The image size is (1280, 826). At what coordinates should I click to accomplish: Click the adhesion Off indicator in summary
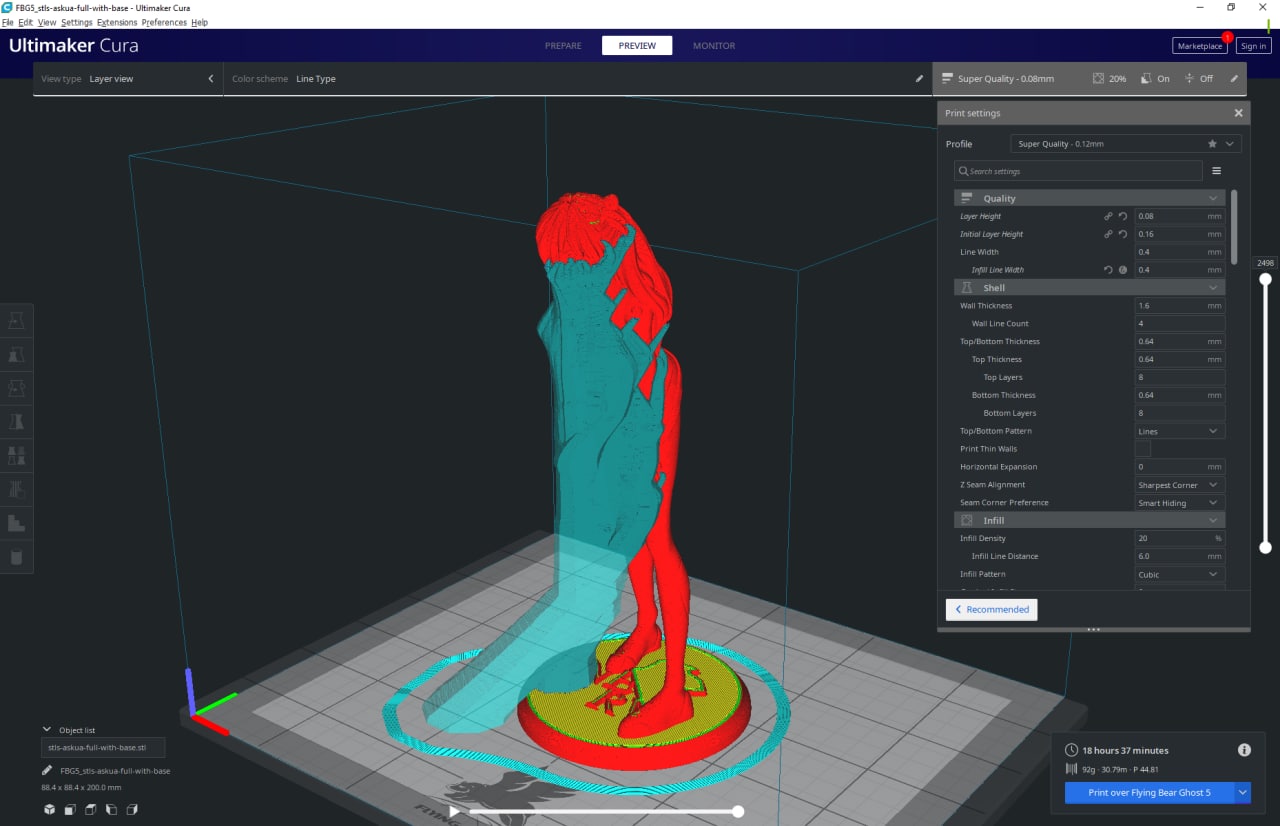[x=1198, y=78]
